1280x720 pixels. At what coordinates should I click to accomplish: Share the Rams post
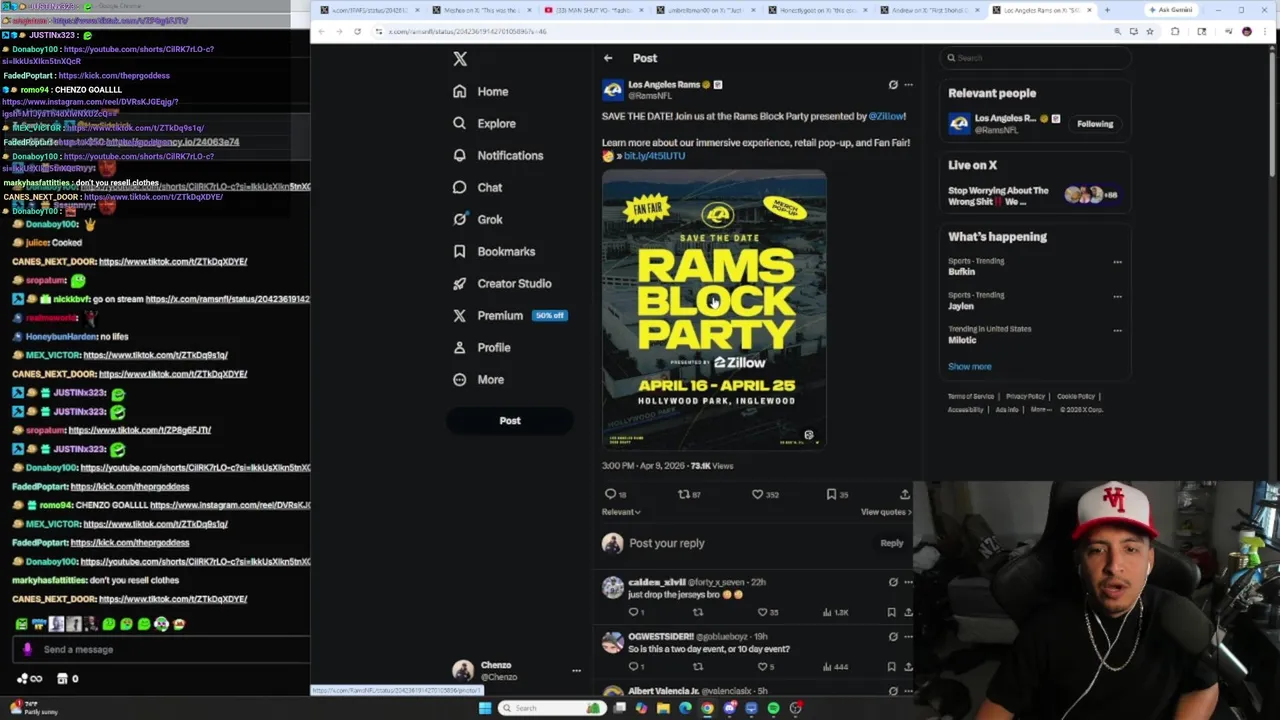tap(905, 494)
